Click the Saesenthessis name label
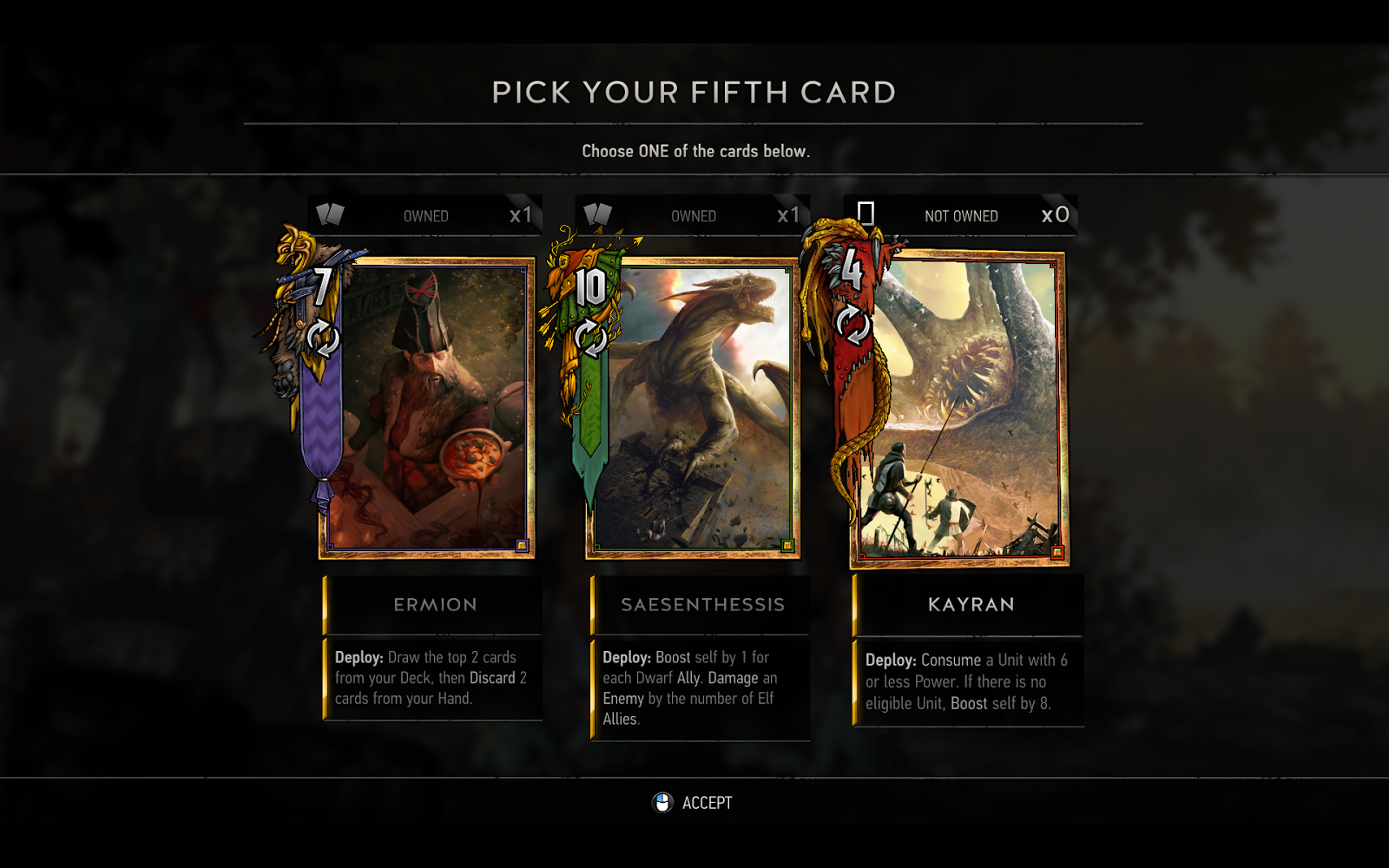Screen dimensions: 1389x868 pos(702,604)
